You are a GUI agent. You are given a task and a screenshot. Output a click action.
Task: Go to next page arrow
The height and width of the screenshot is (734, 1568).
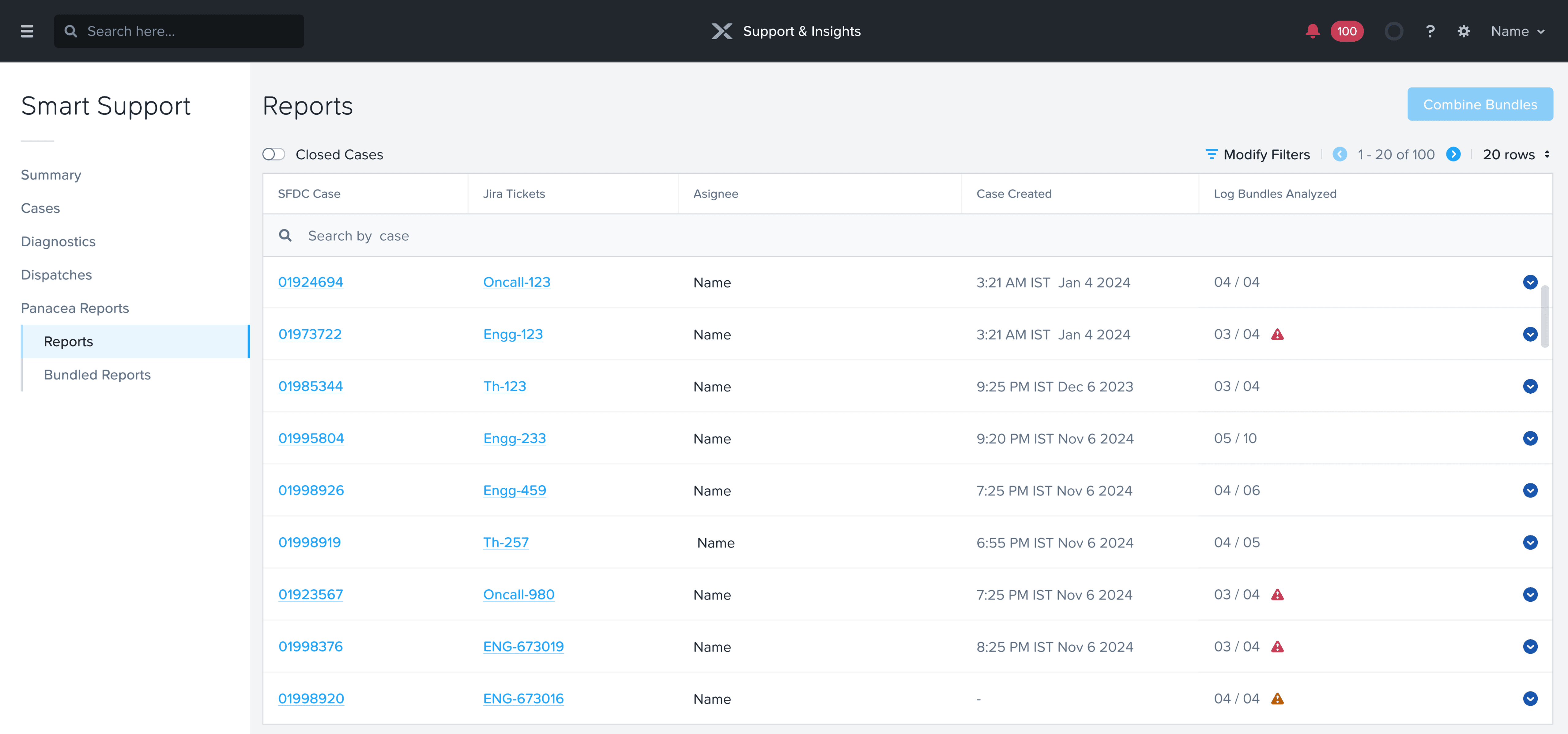(1453, 154)
